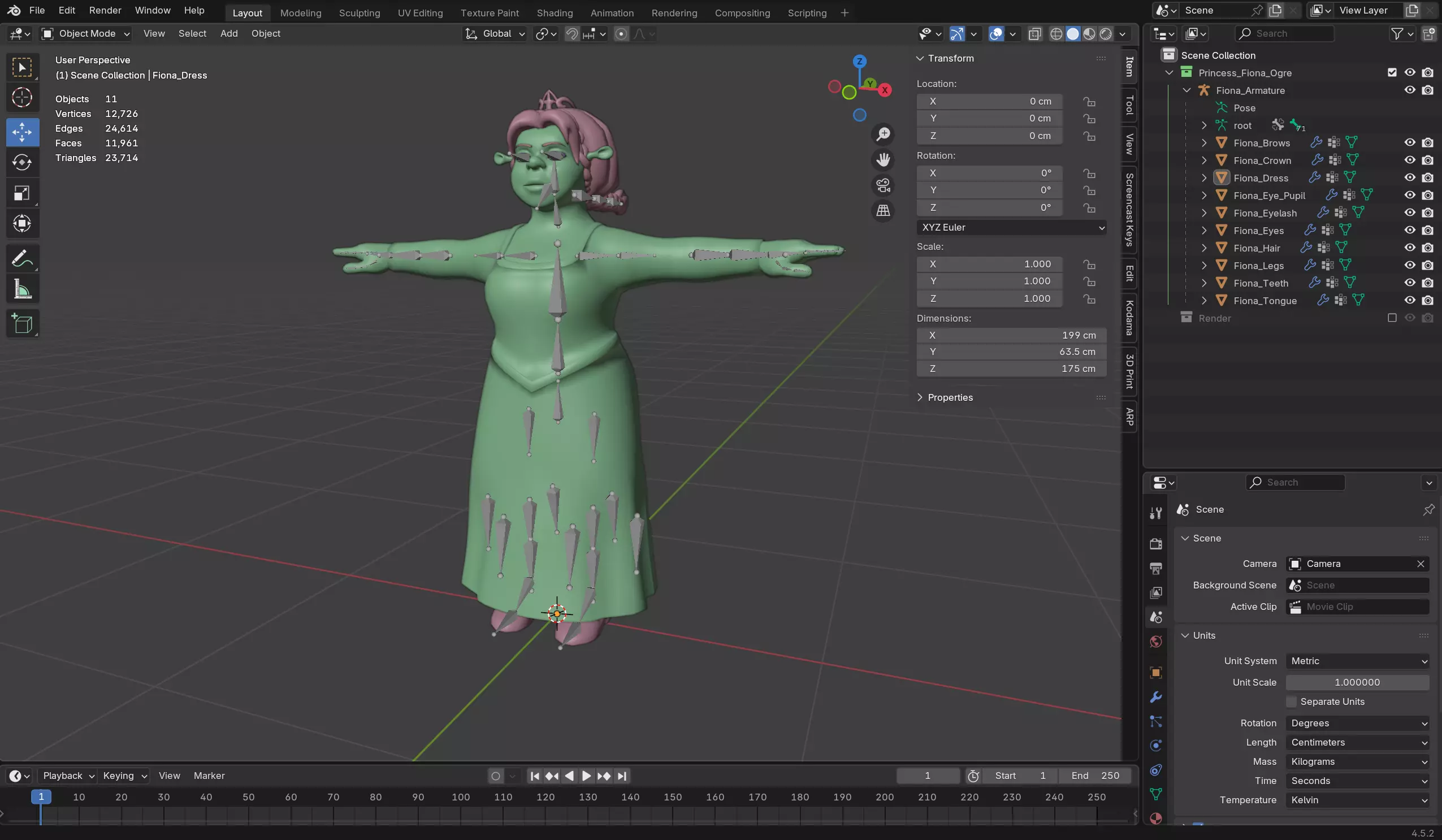1442x840 pixels.
Task: Open Length Centimeters dropdown
Action: tap(1358, 742)
